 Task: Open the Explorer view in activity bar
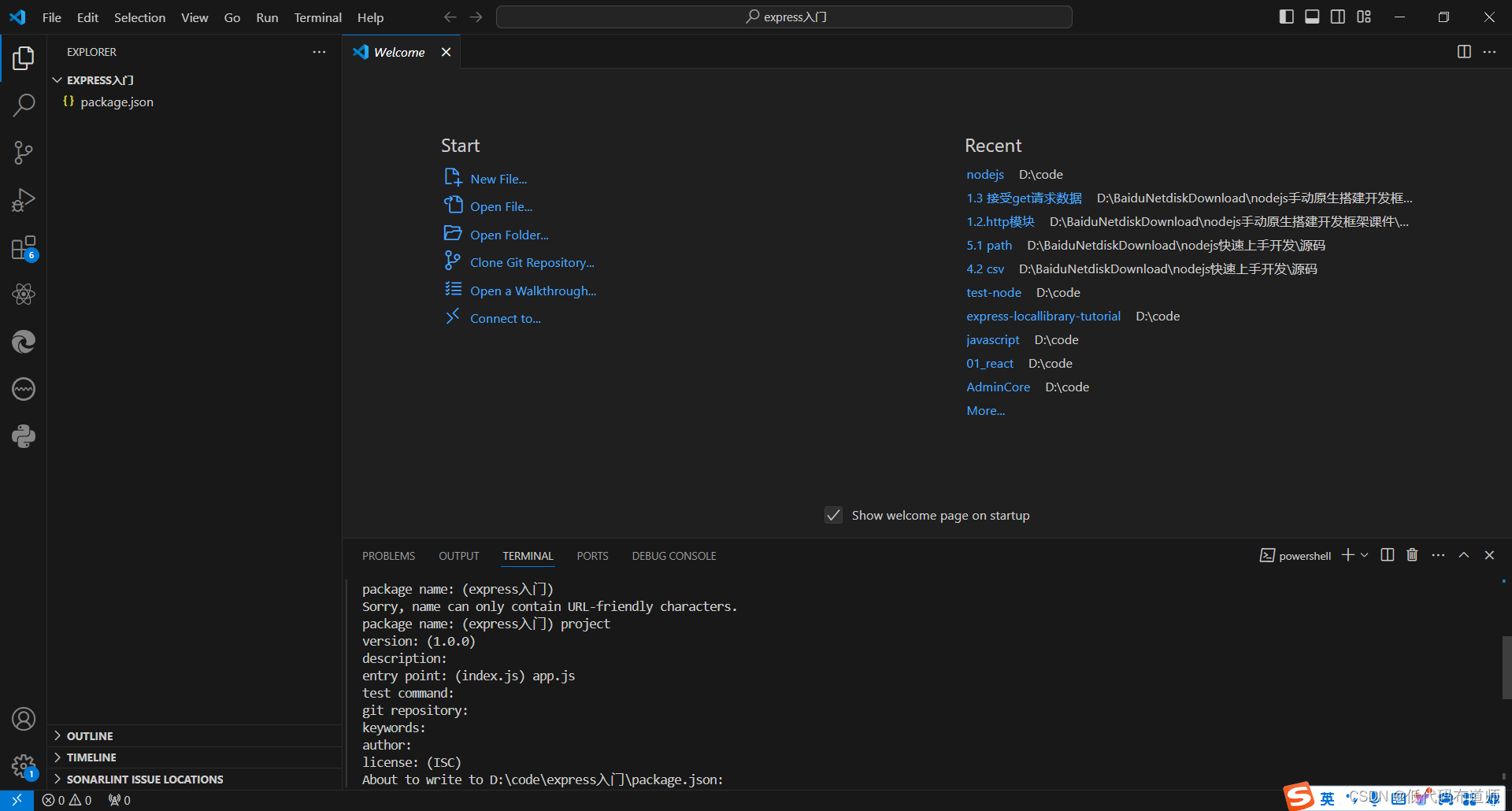click(x=24, y=57)
